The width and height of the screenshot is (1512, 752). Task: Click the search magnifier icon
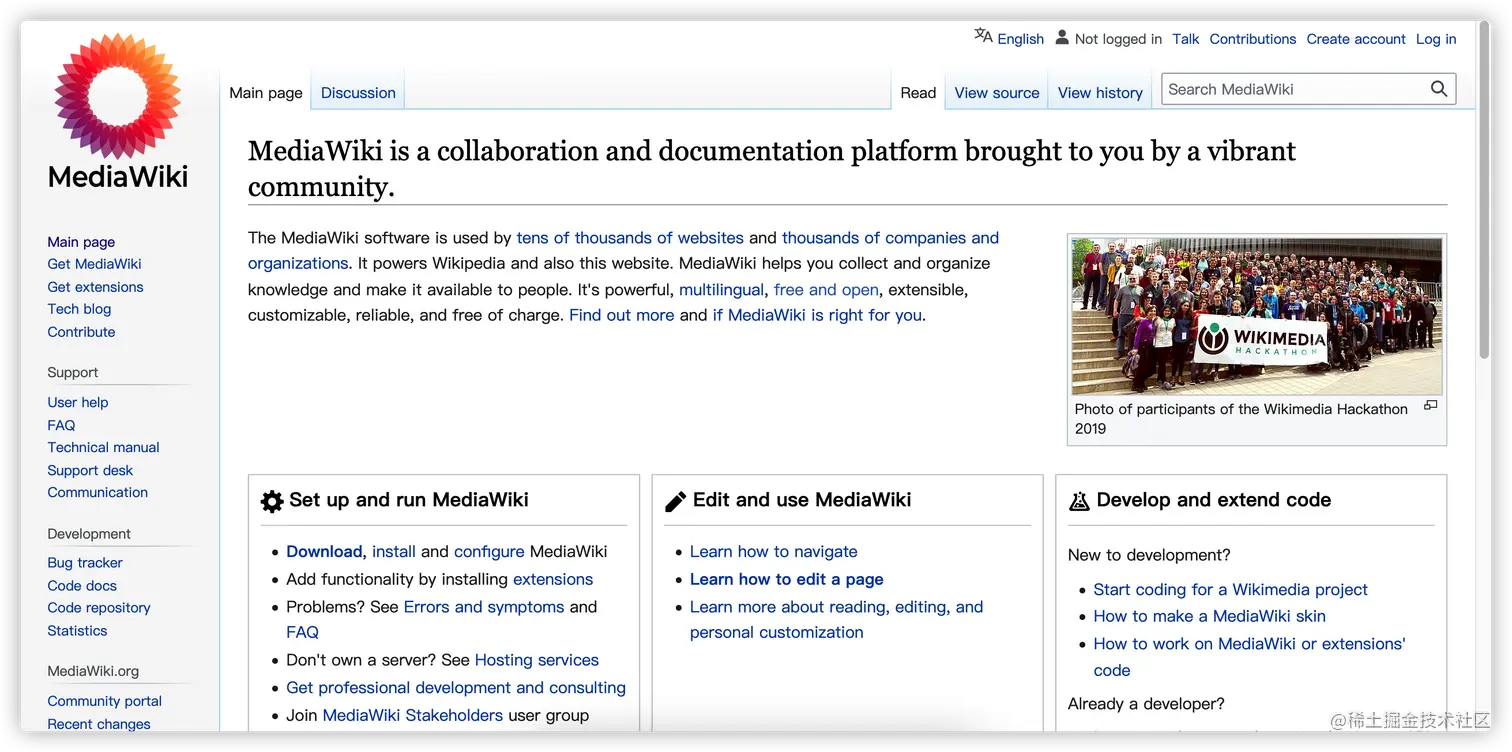coord(1439,89)
